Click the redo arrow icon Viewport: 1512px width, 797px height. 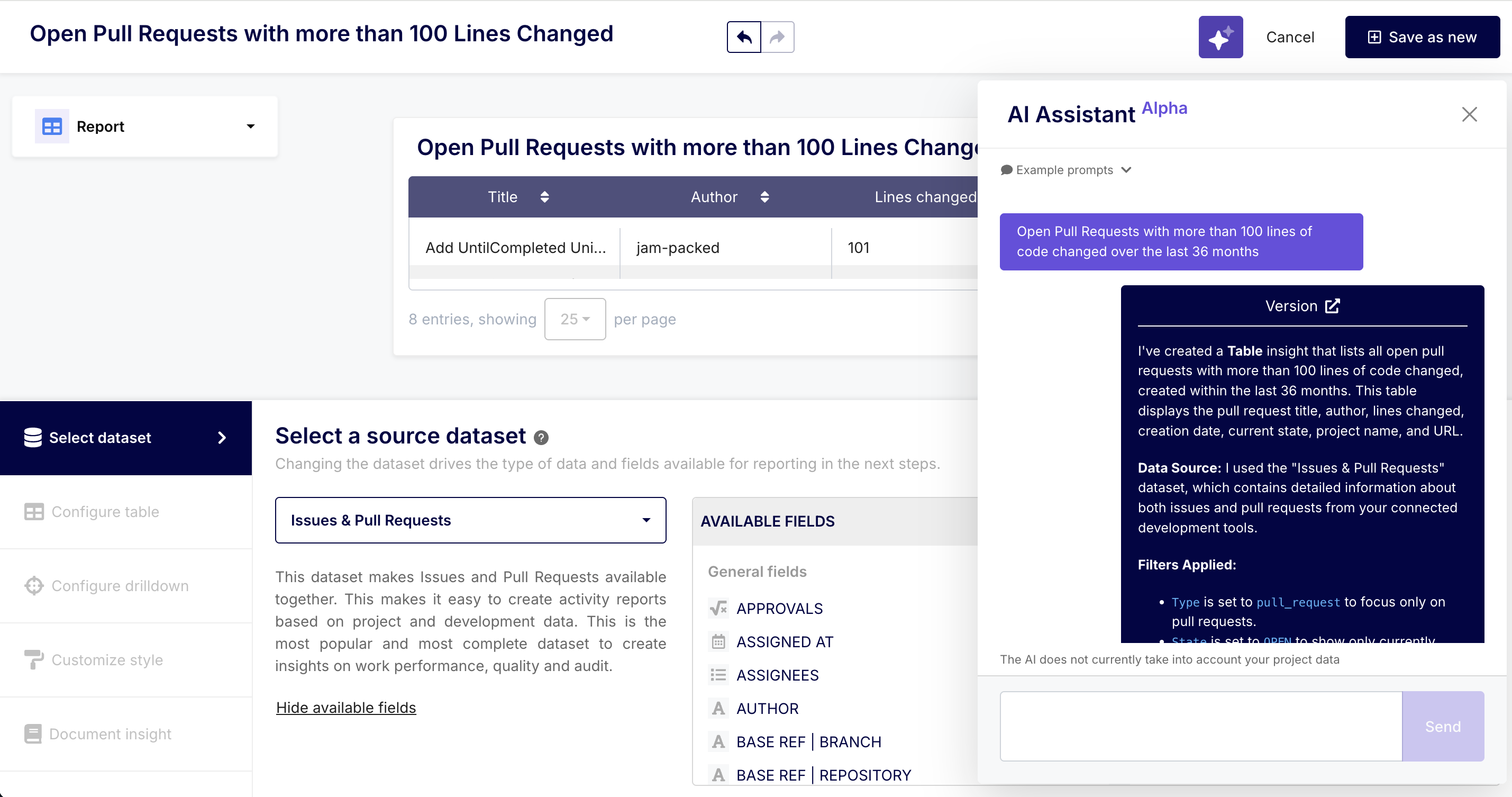pyautogui.click(x=777, y=37)
